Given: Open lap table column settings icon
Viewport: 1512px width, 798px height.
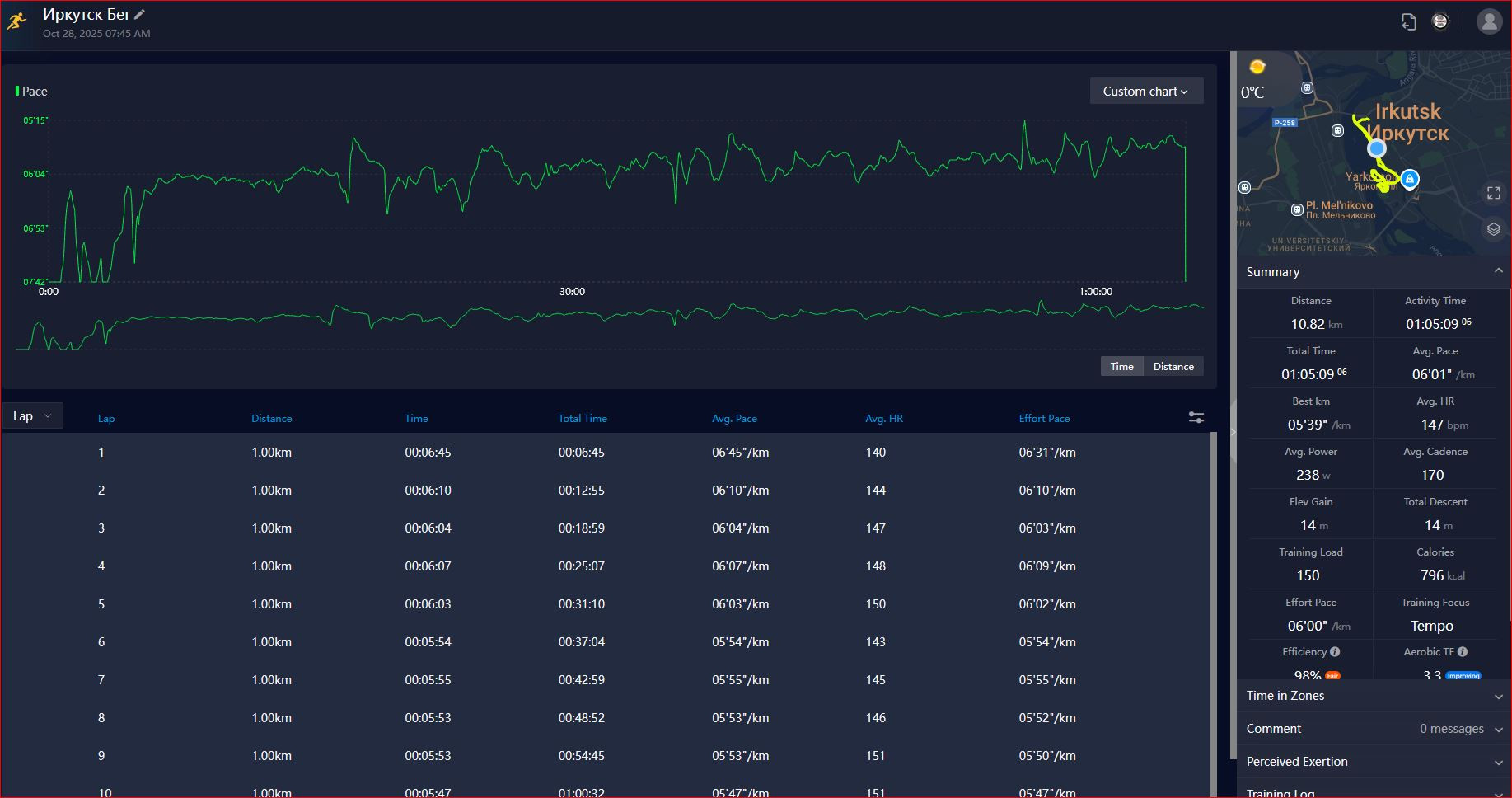Looking at the screenshot, I should [x=1196, y=418].
